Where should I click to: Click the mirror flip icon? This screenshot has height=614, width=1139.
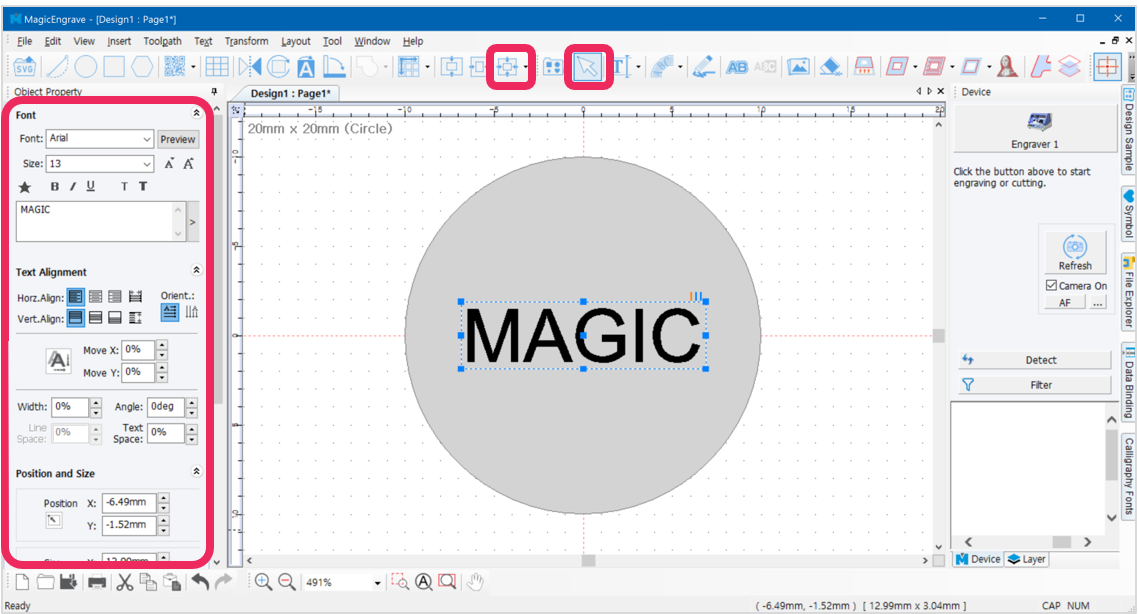coord(249,67)
